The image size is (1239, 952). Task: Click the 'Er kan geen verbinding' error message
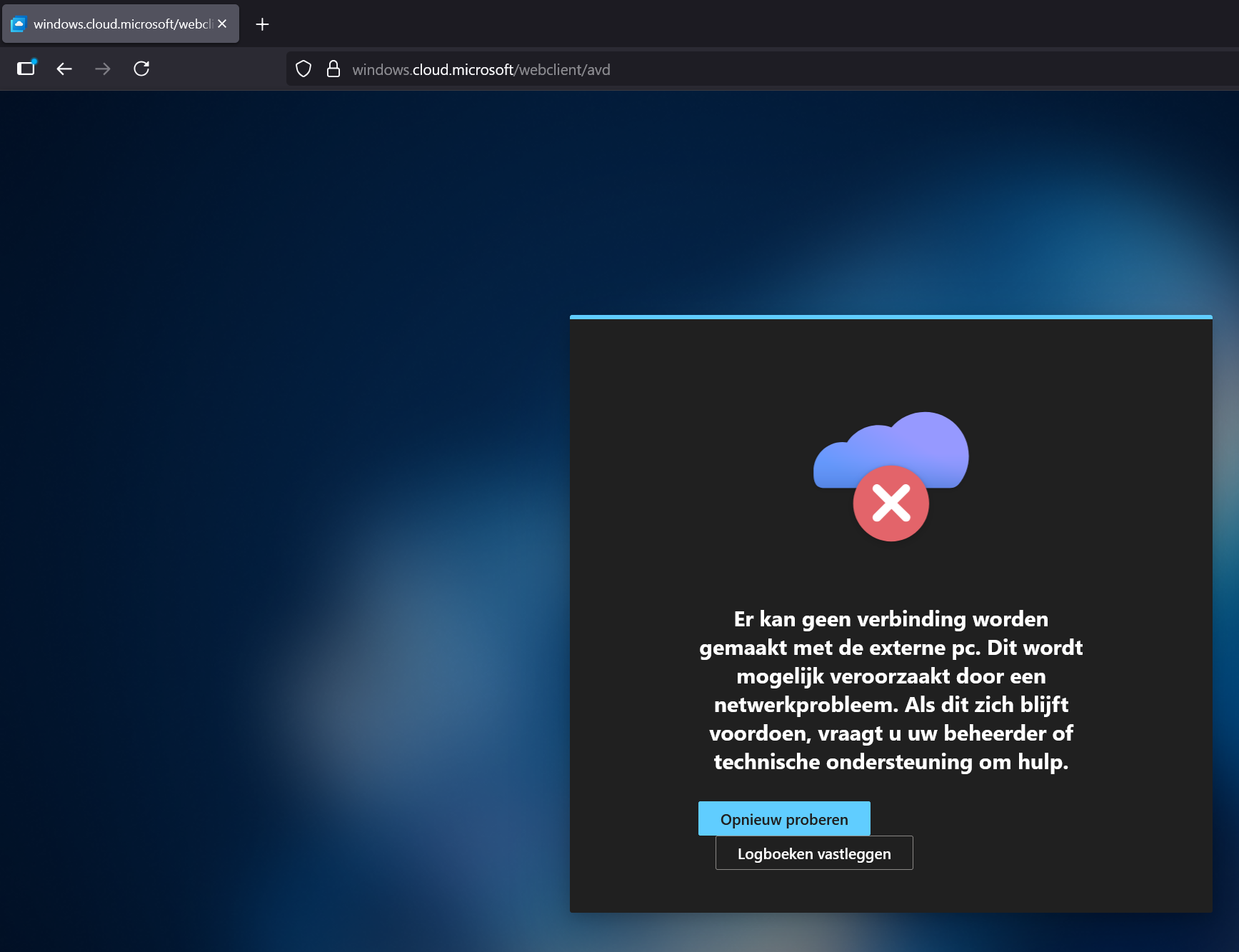click(891, 690)
